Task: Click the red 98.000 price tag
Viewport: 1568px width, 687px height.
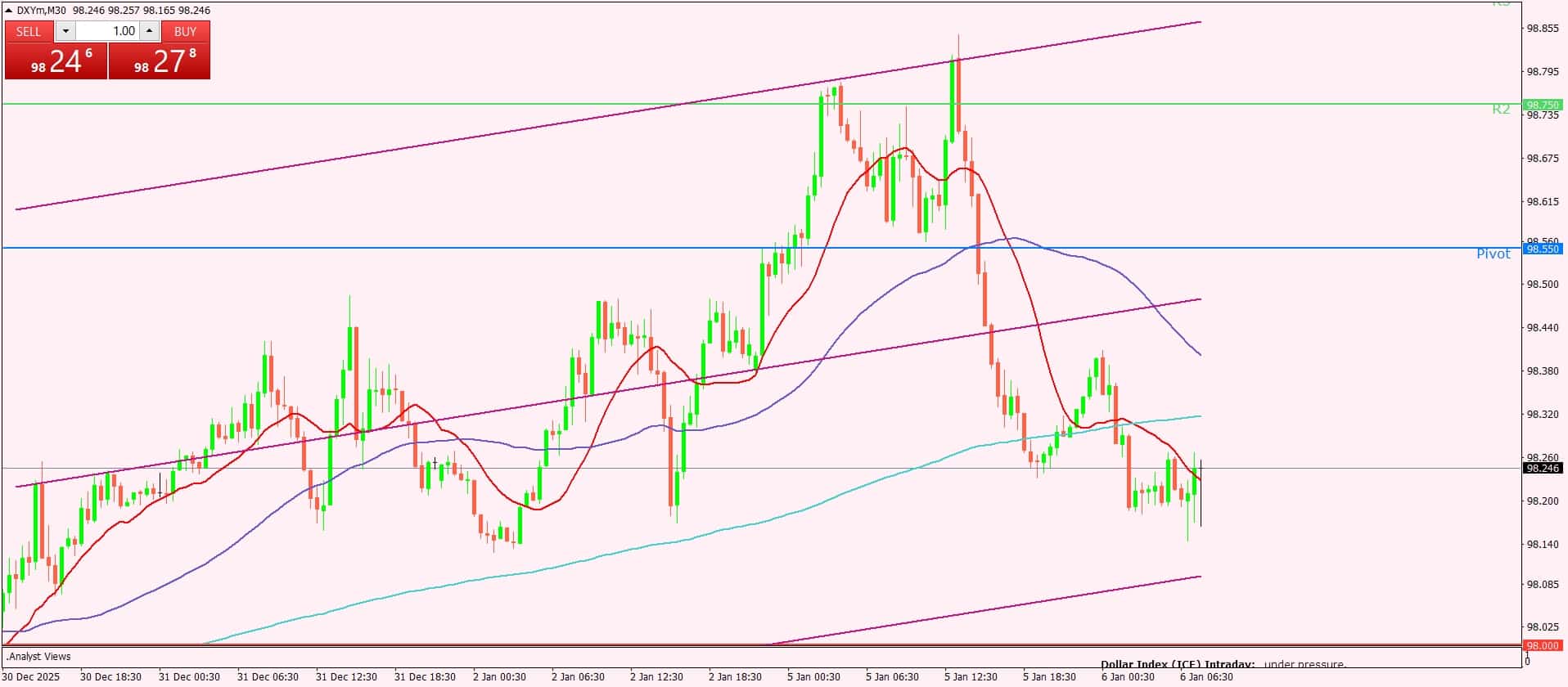Action: (x=1542, y=646)
